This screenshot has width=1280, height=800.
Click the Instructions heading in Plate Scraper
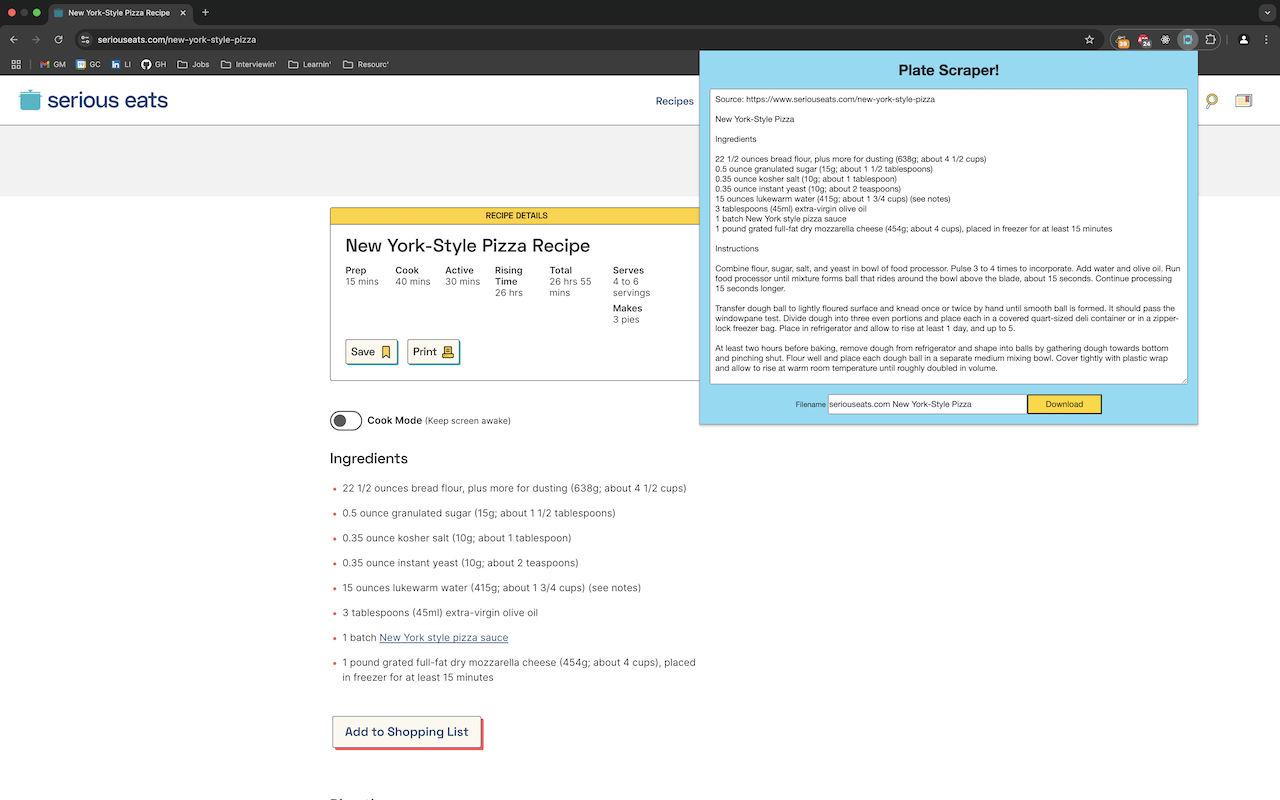pos(737,248)
